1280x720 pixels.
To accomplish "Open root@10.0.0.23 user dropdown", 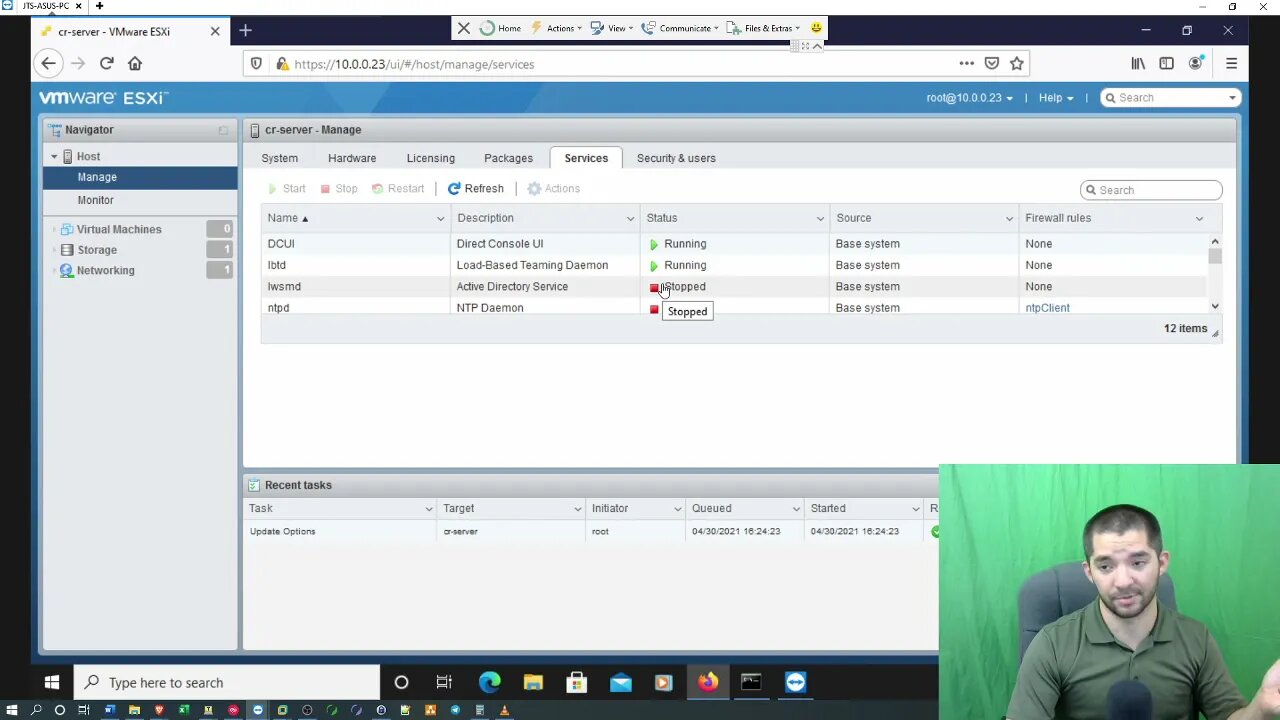I will point(969,98).
